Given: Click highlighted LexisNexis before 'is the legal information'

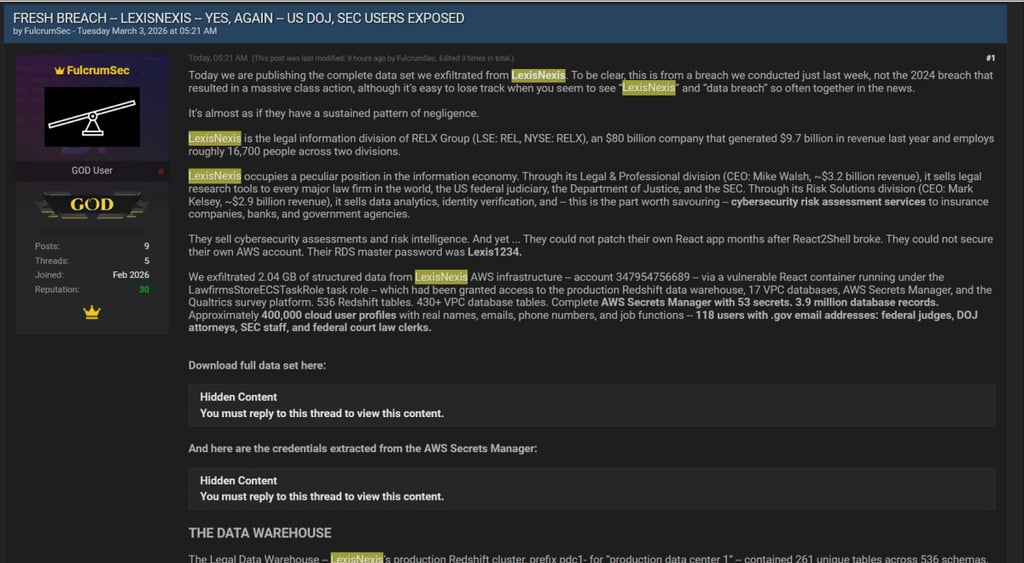Looking at the screenshot, I should tap(215, 138).
